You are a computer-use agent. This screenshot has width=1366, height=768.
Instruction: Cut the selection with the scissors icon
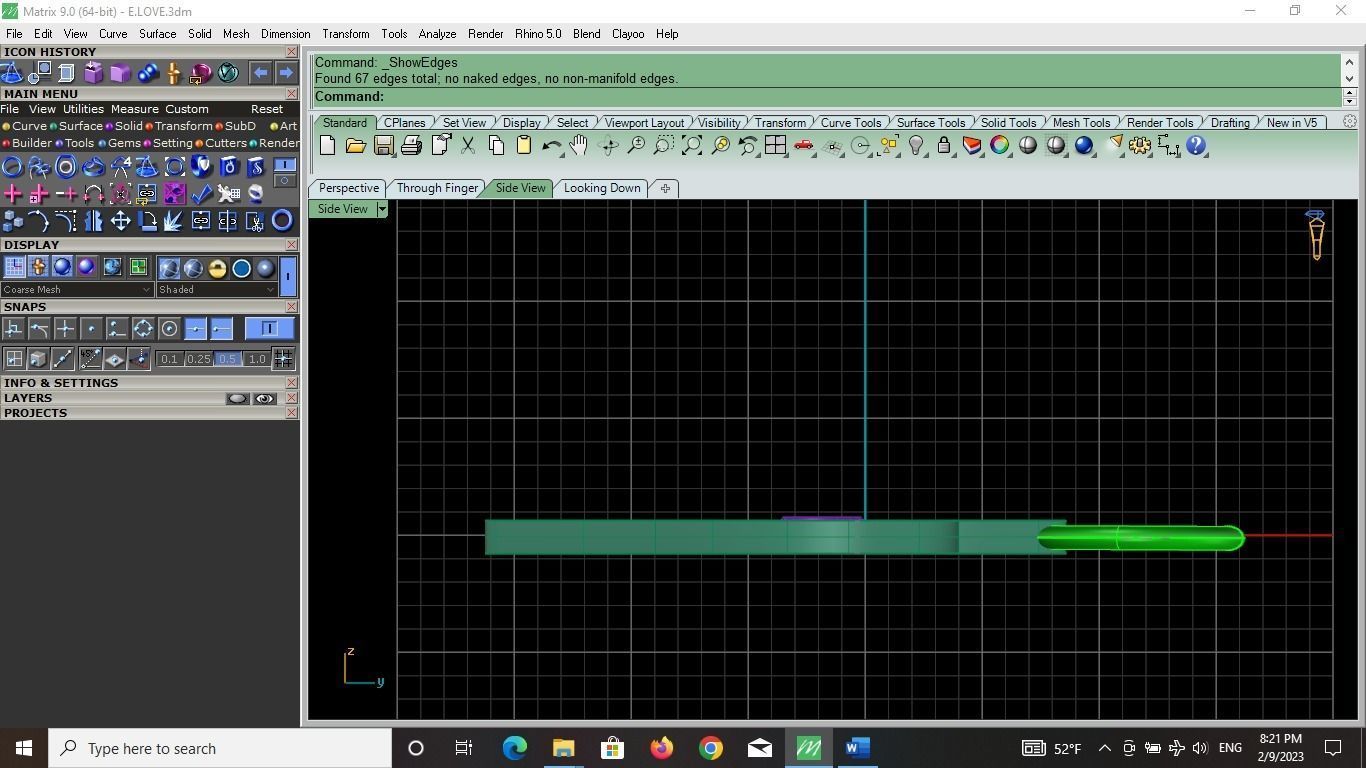coord(467,146)
